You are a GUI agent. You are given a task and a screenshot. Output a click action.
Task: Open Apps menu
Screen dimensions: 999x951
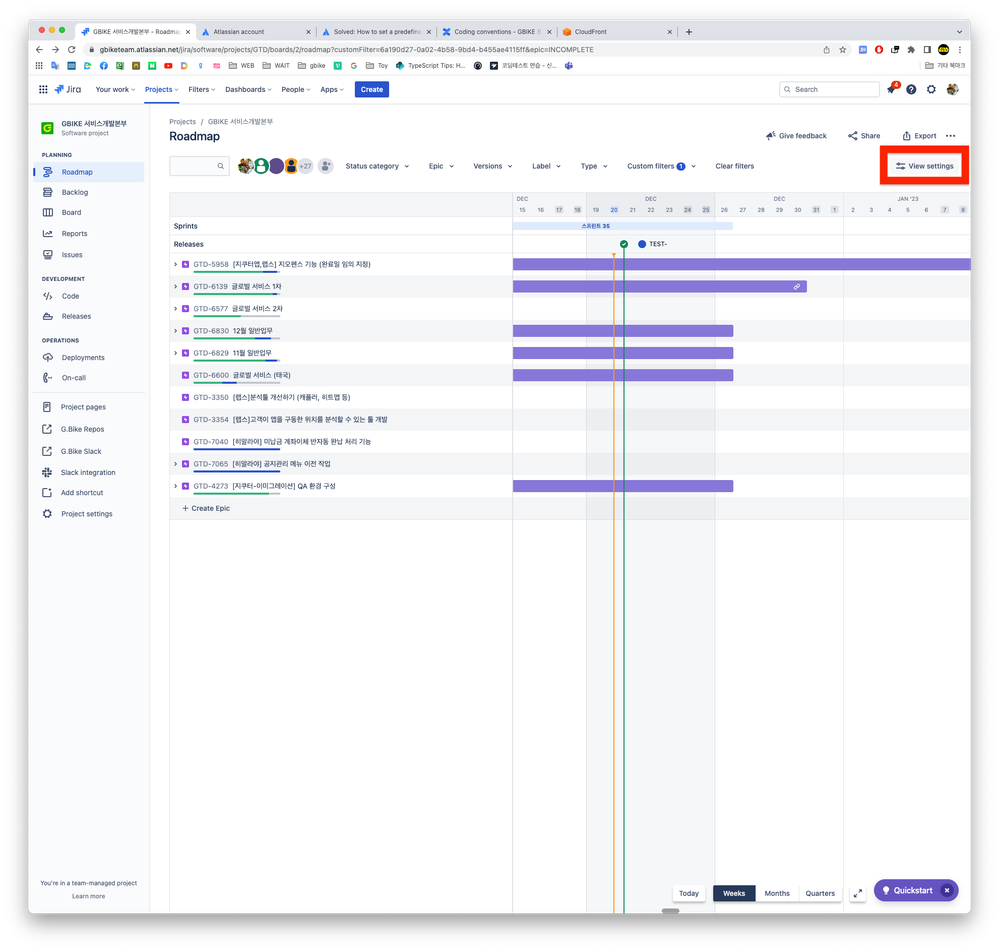[x=331, y=90]
